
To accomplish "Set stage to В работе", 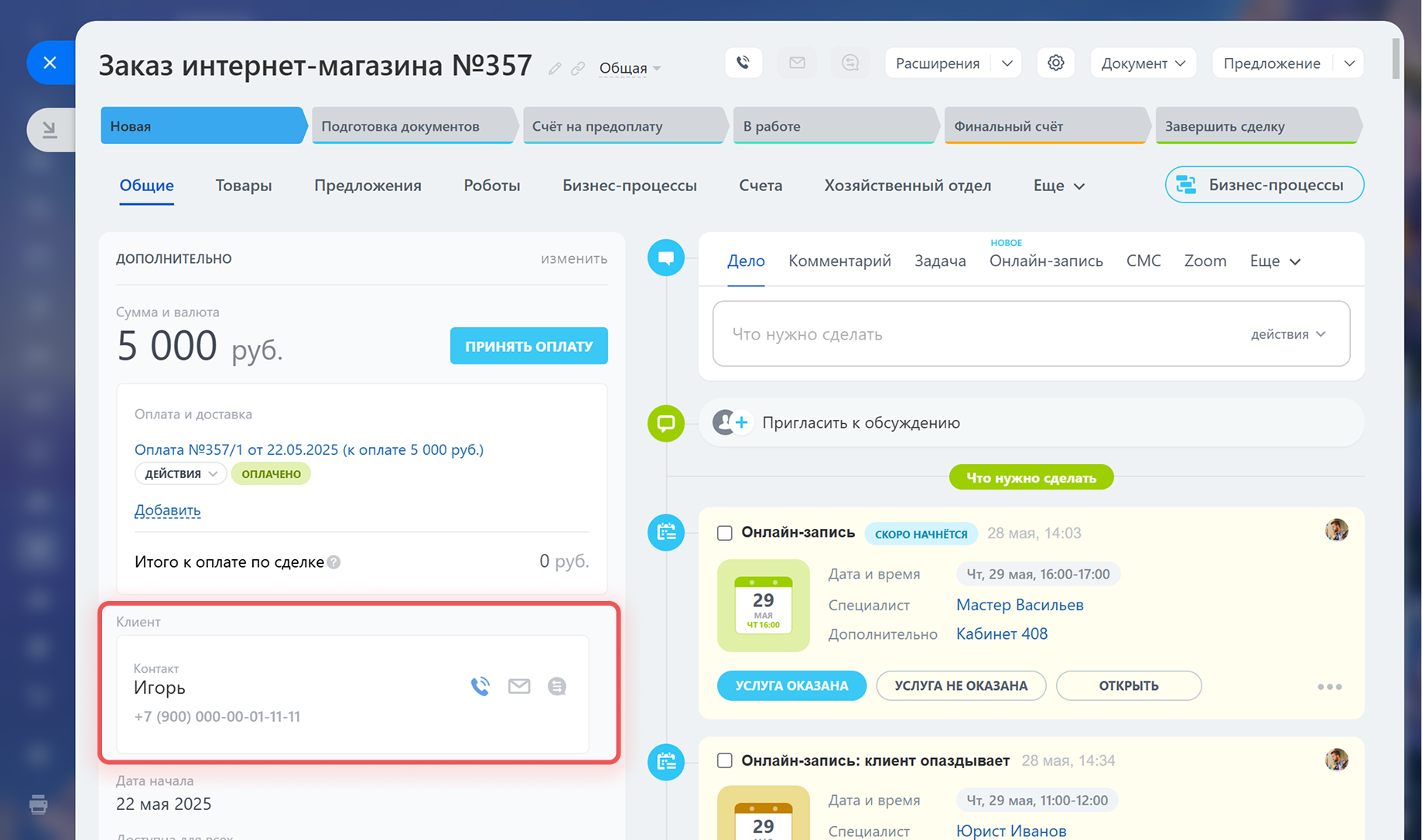I will 836,126.
